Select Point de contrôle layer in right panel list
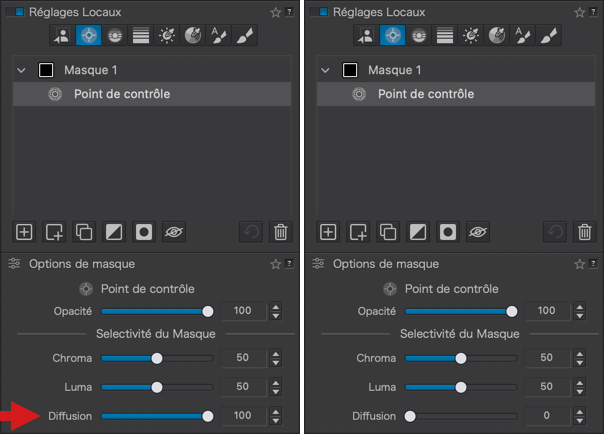The width and height of the screenshot is (604, 434). tap(425, 94)
